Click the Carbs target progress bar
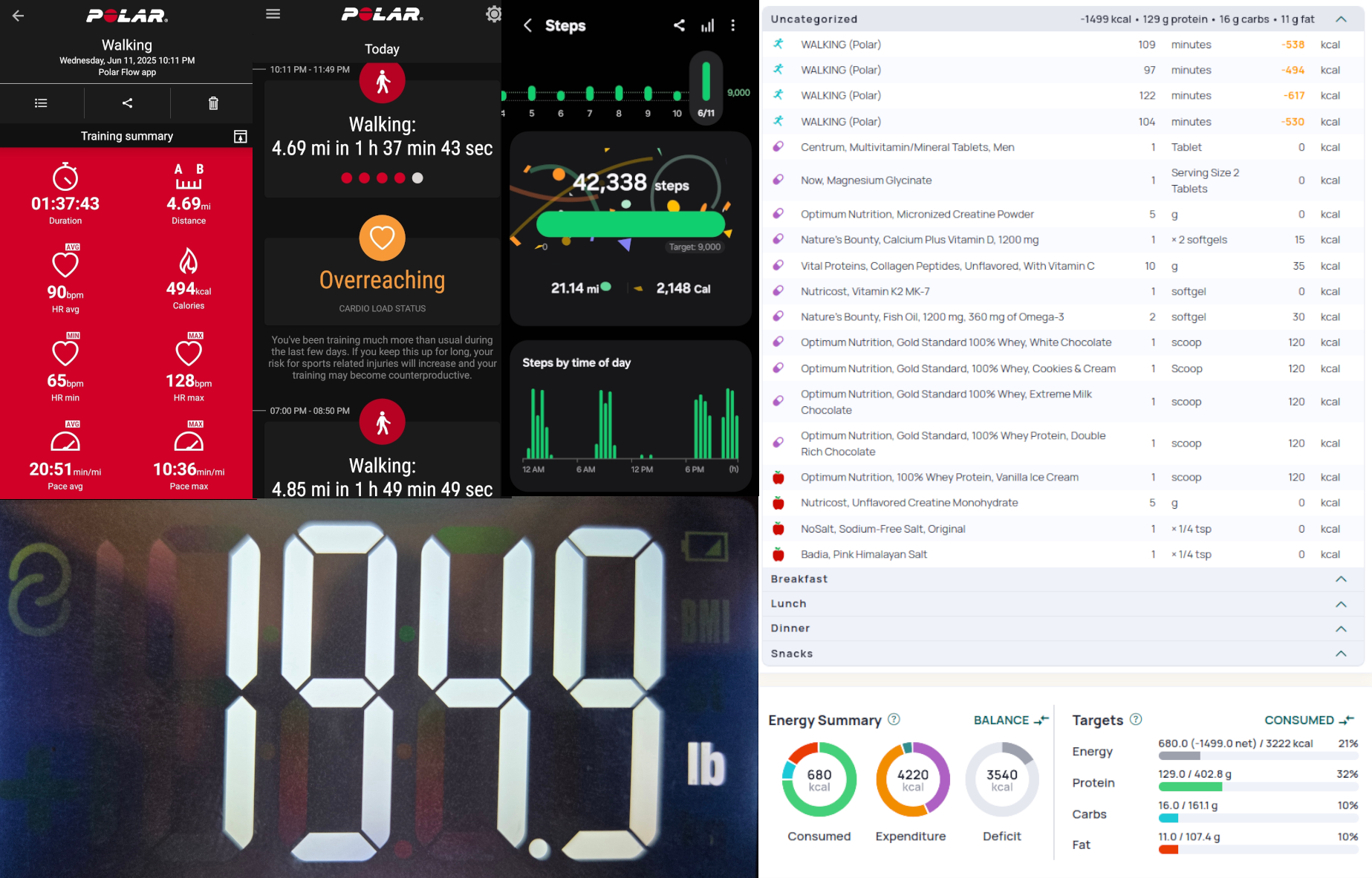Screen dimensions: 1372x878 click(x=1258, y=818)
